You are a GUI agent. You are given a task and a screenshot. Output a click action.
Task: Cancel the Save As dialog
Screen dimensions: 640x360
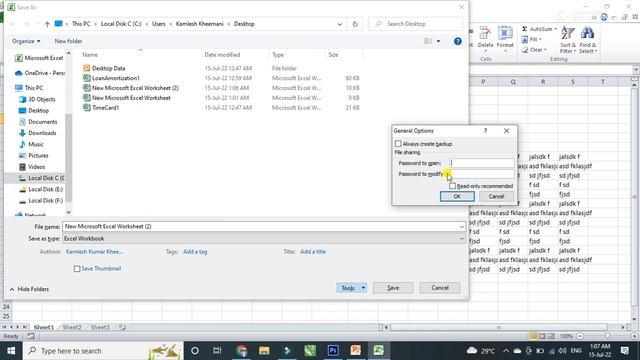tap(440, 288)
